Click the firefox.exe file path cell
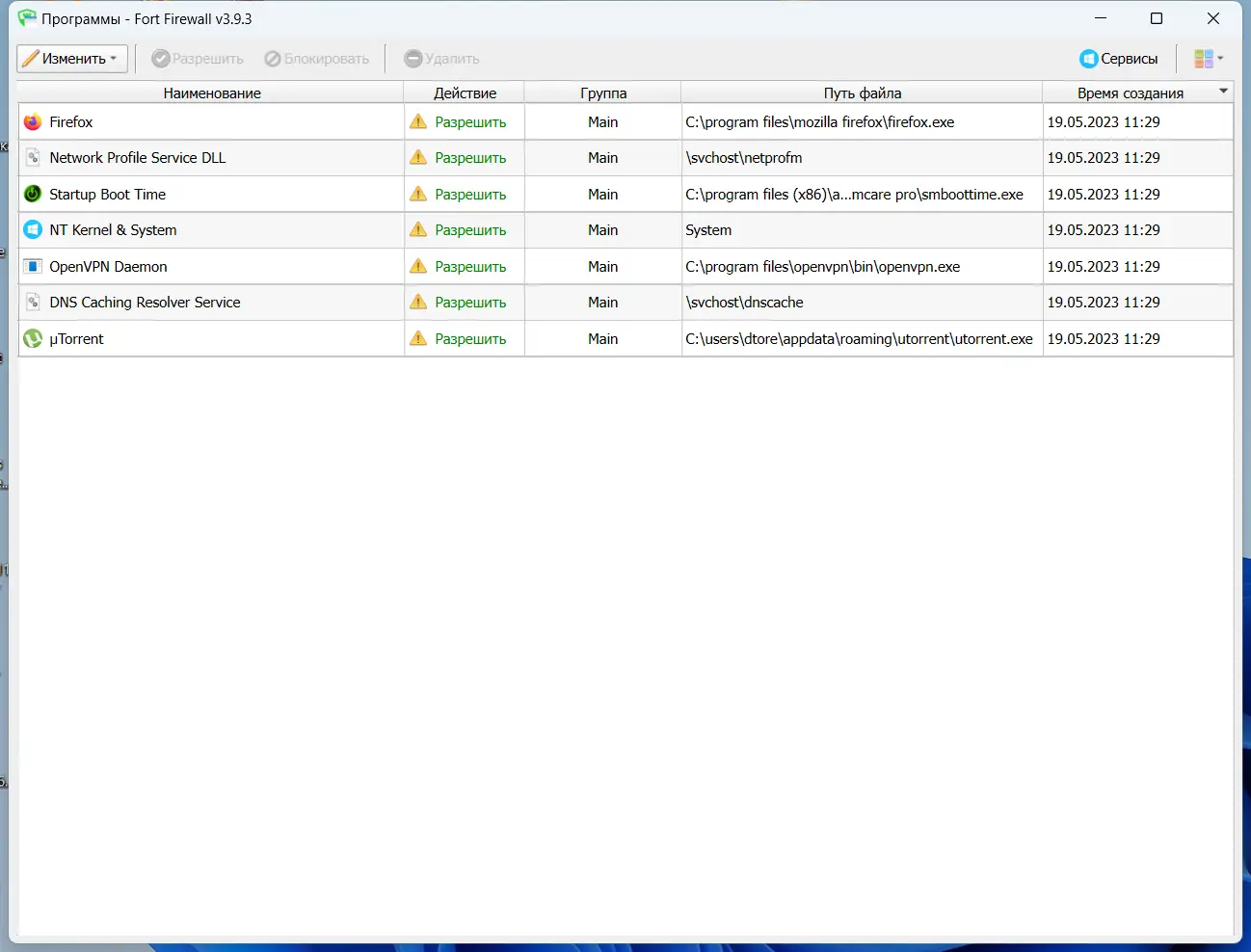 coord(863,122)
